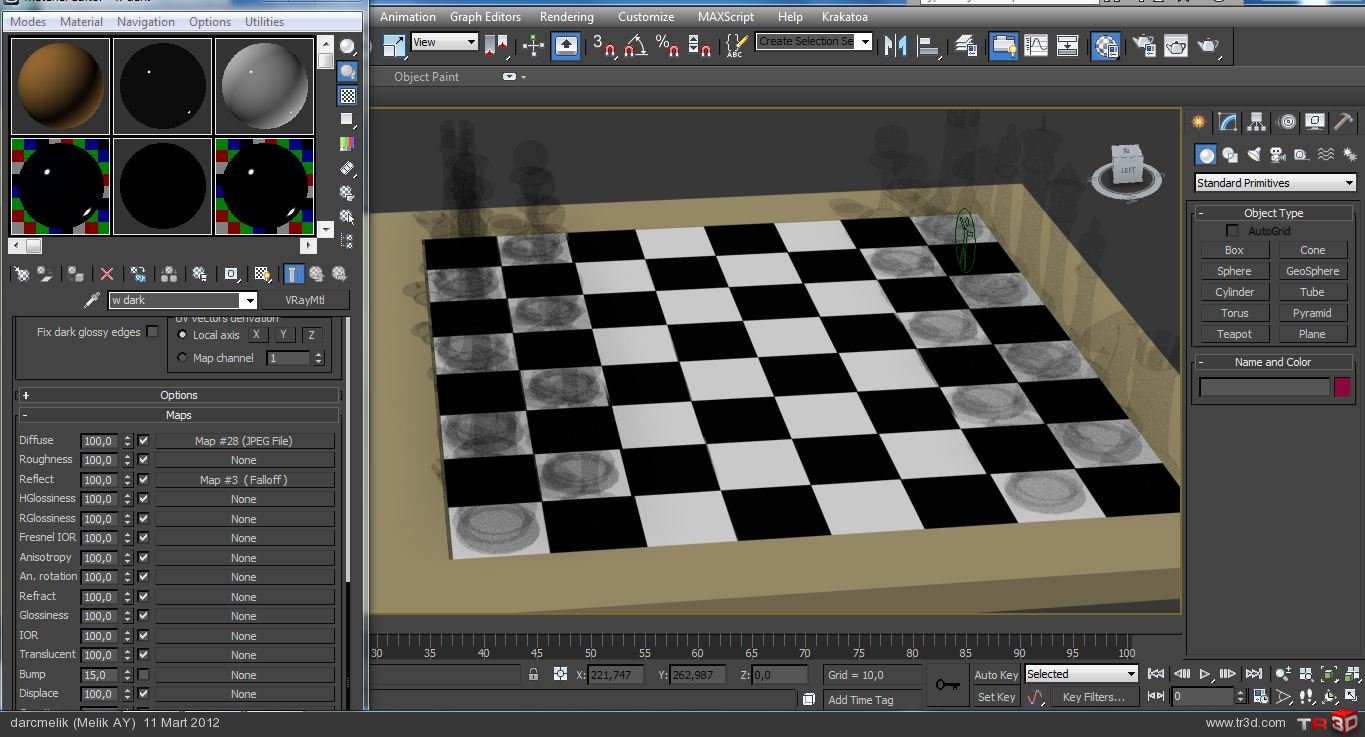Open the Standard Primitives dropdown
This screenshot has width=1365, height=737.
pos(1275,183)
